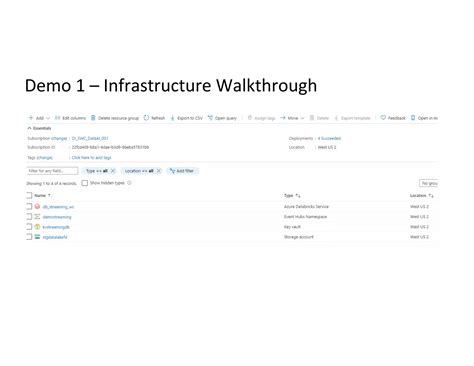Click the greyed Delete trash icon

click(x=312, y=118)
